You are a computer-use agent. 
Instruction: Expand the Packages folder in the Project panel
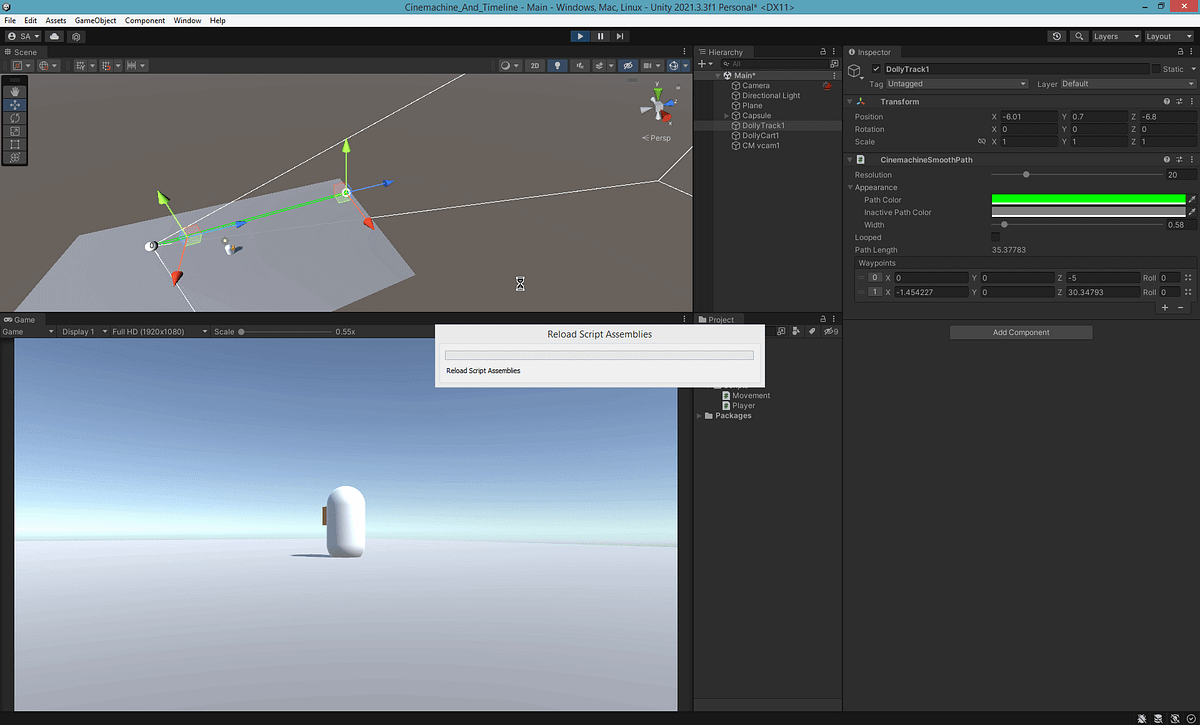(701, 415)
